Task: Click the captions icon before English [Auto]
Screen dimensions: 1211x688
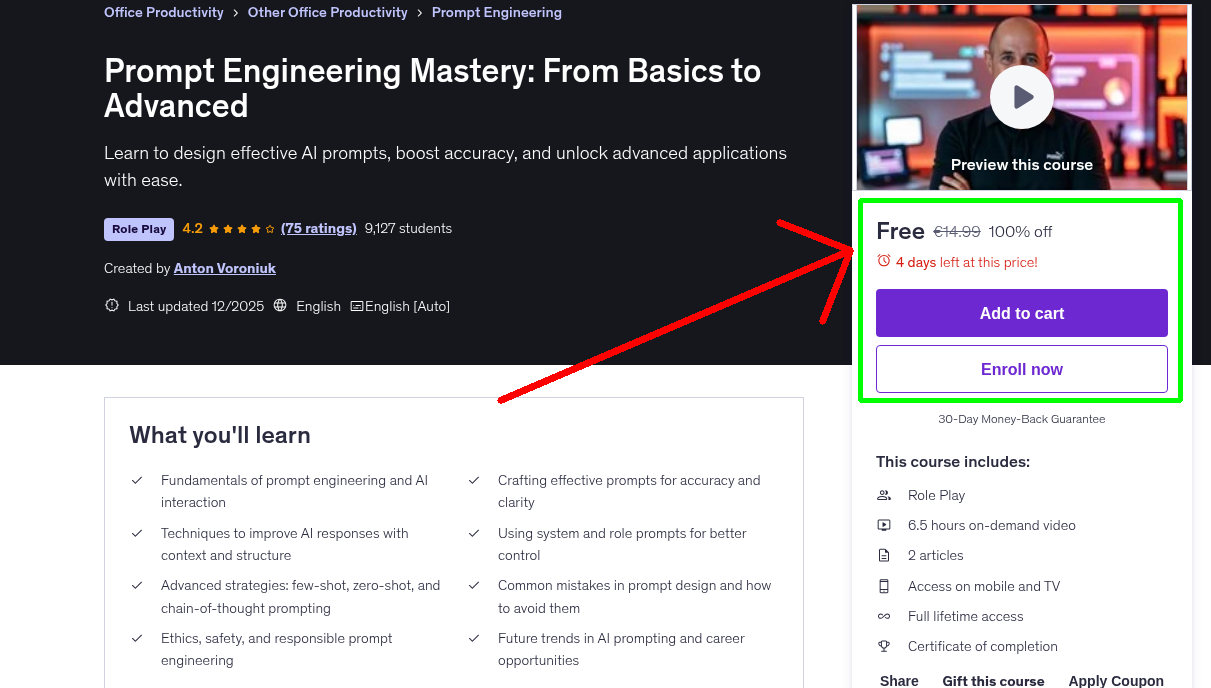Action: coord(357,305)
